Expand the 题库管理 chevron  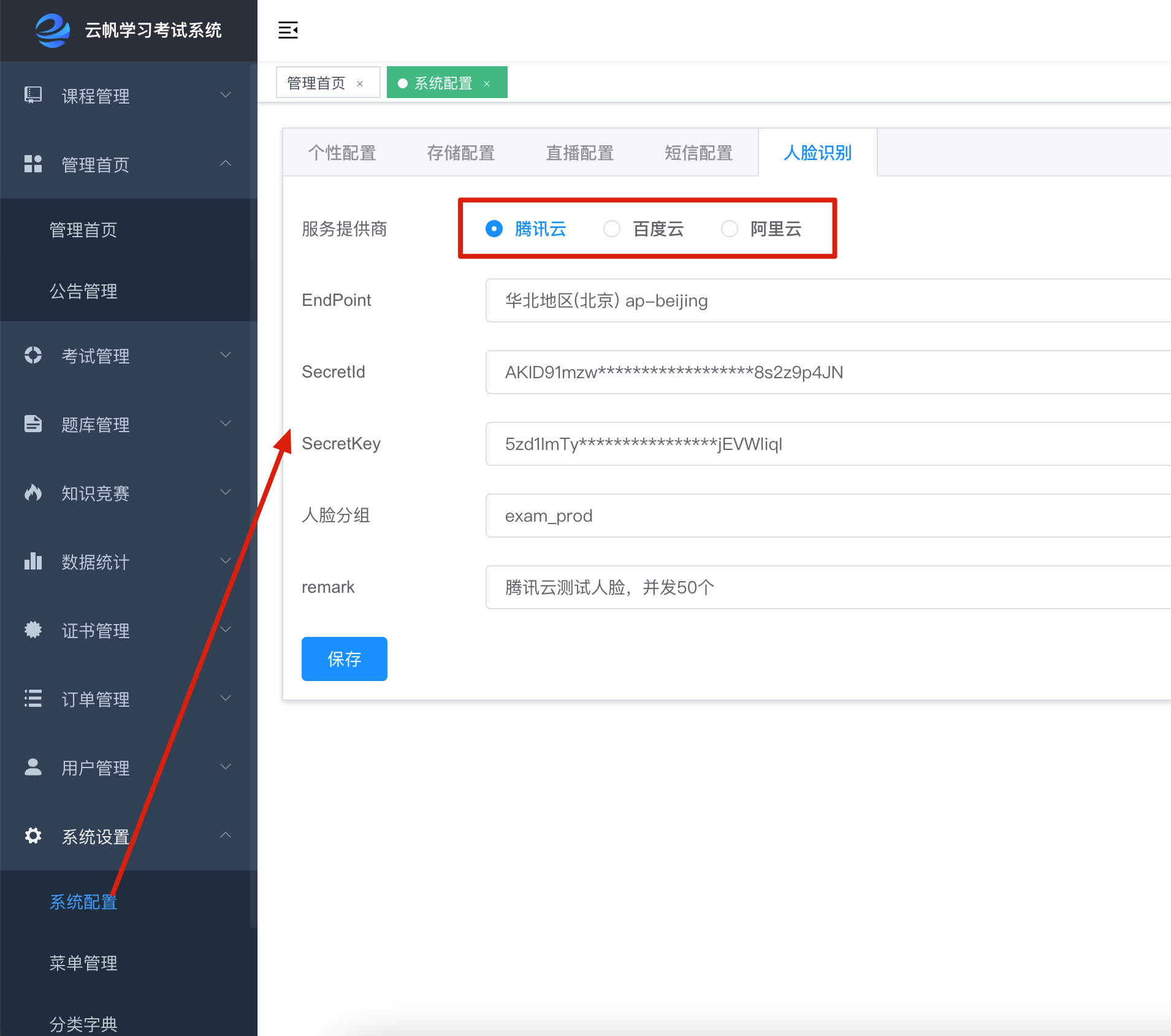[226, 424]
